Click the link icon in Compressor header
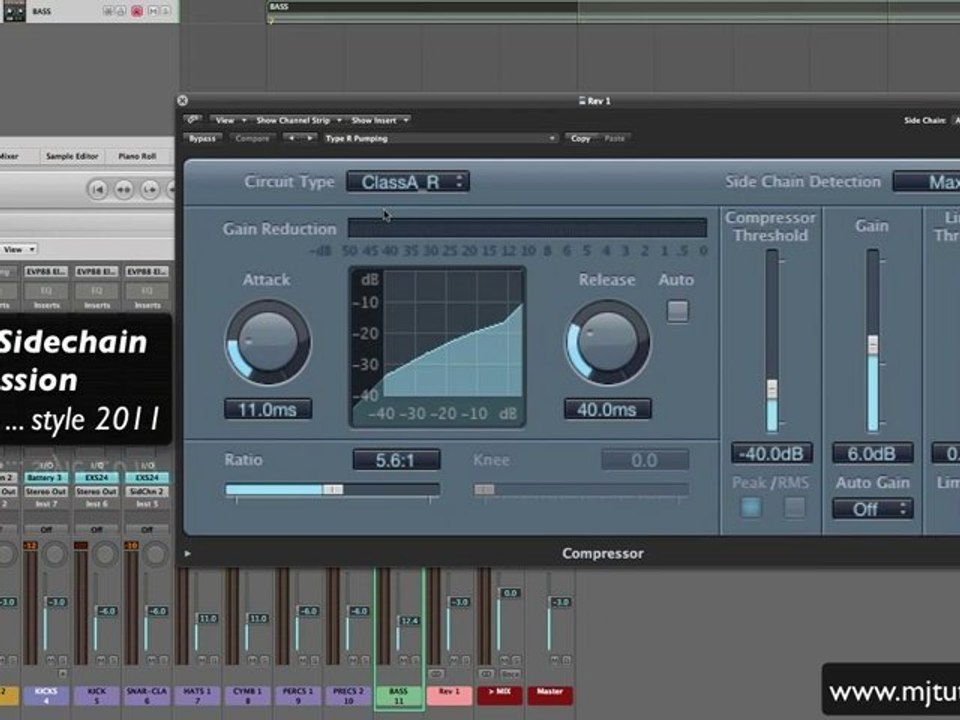The image size is (960, 720). coord(193,120)
